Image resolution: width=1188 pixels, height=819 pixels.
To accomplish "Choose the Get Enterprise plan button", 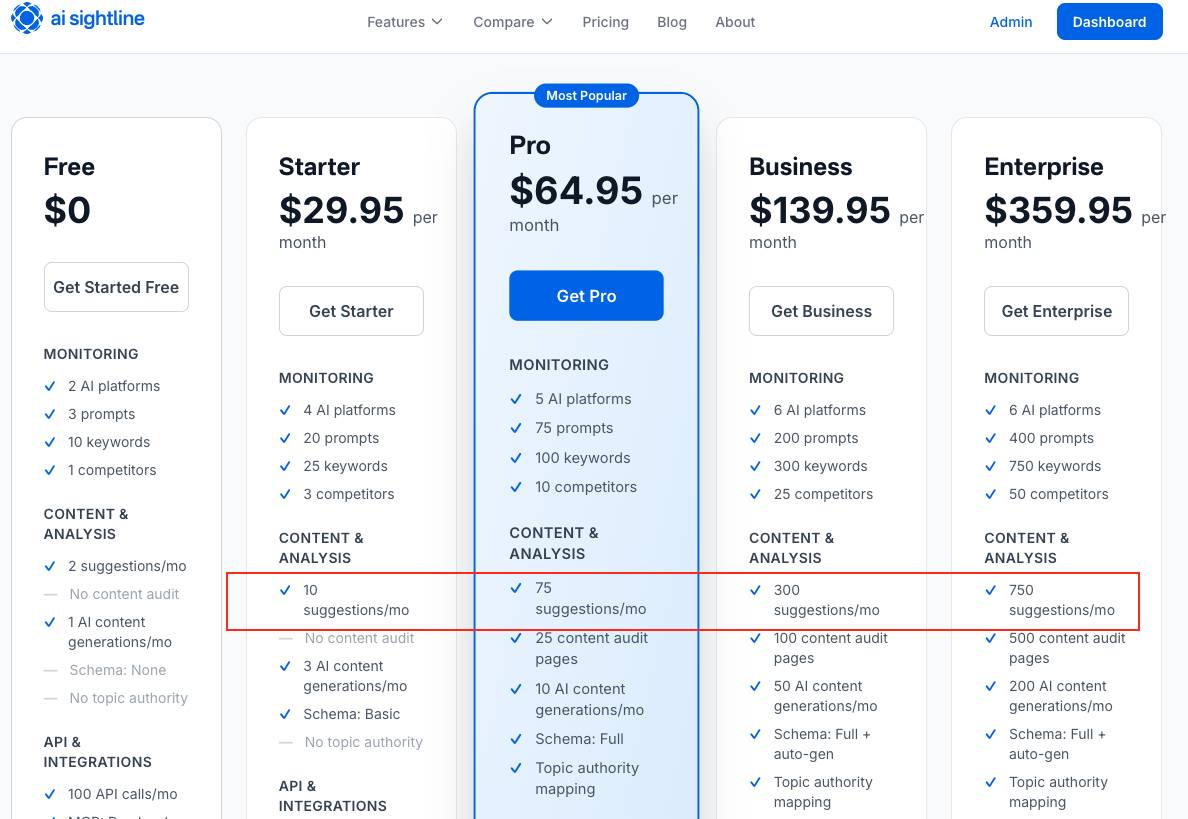I will pyautogui.click(x=1056, y=311).
